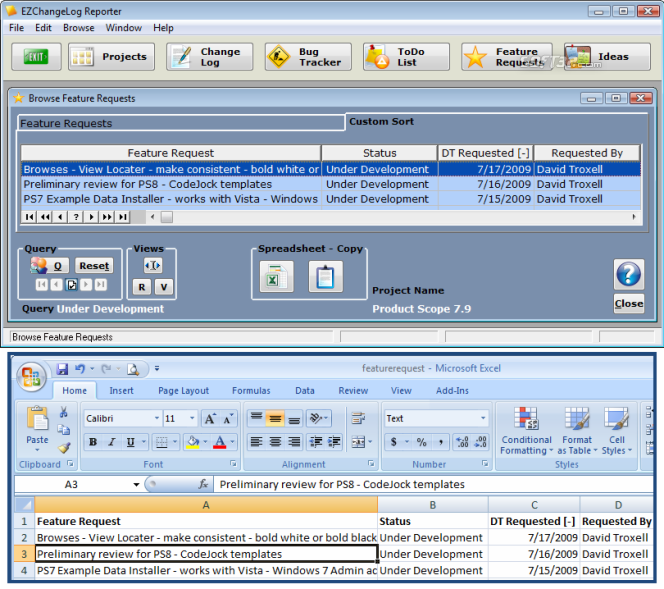The width and height of the screenshot is (664, 589).
Task: Open the Ideas section
Action: [607, 56]
